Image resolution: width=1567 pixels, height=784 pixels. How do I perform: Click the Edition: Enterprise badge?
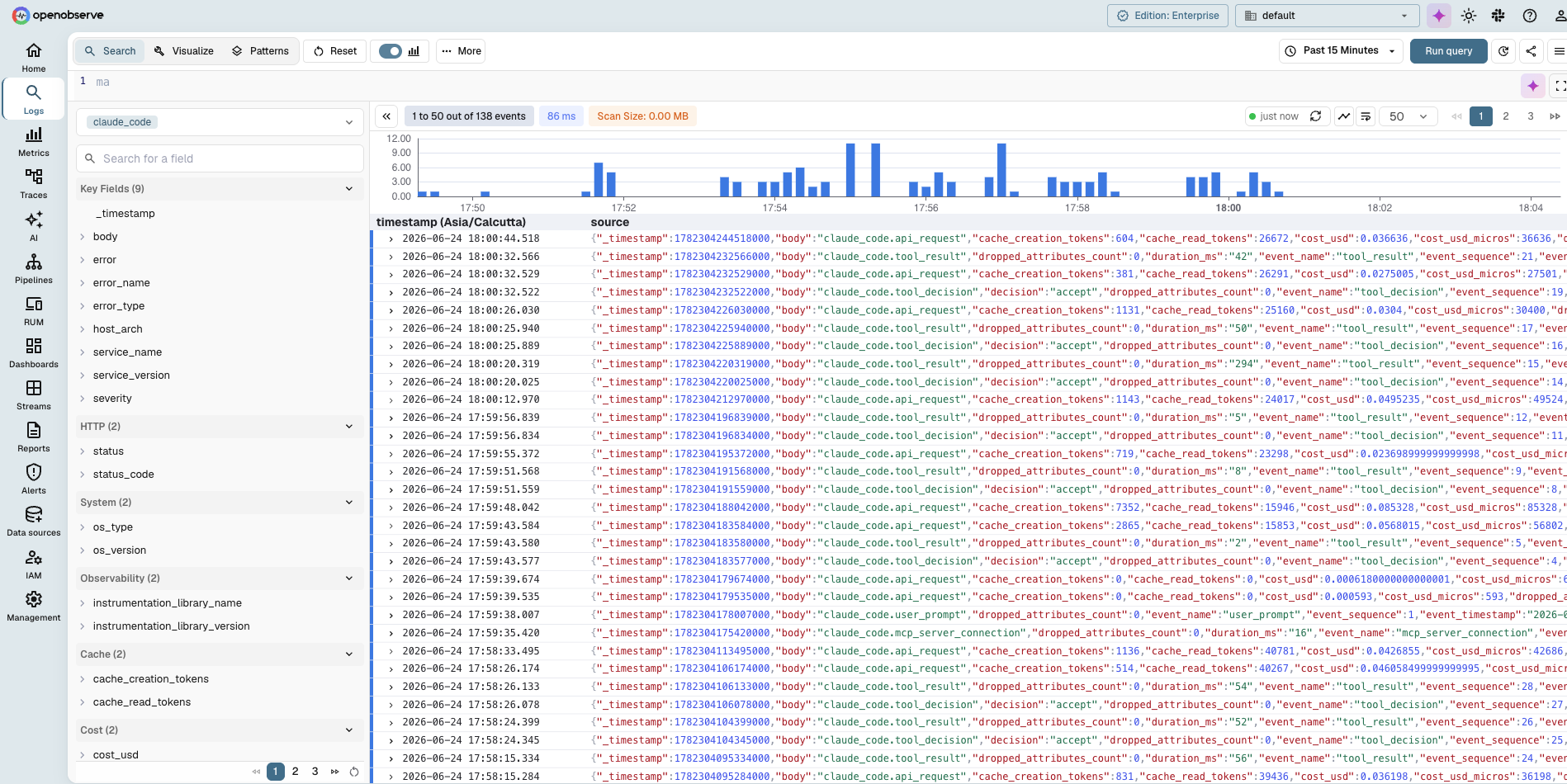click(1167, 16)
